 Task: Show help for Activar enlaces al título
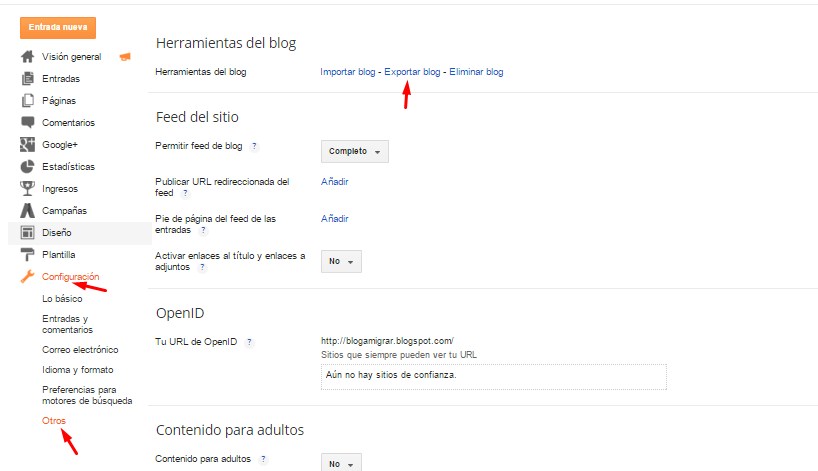(202, 267)
